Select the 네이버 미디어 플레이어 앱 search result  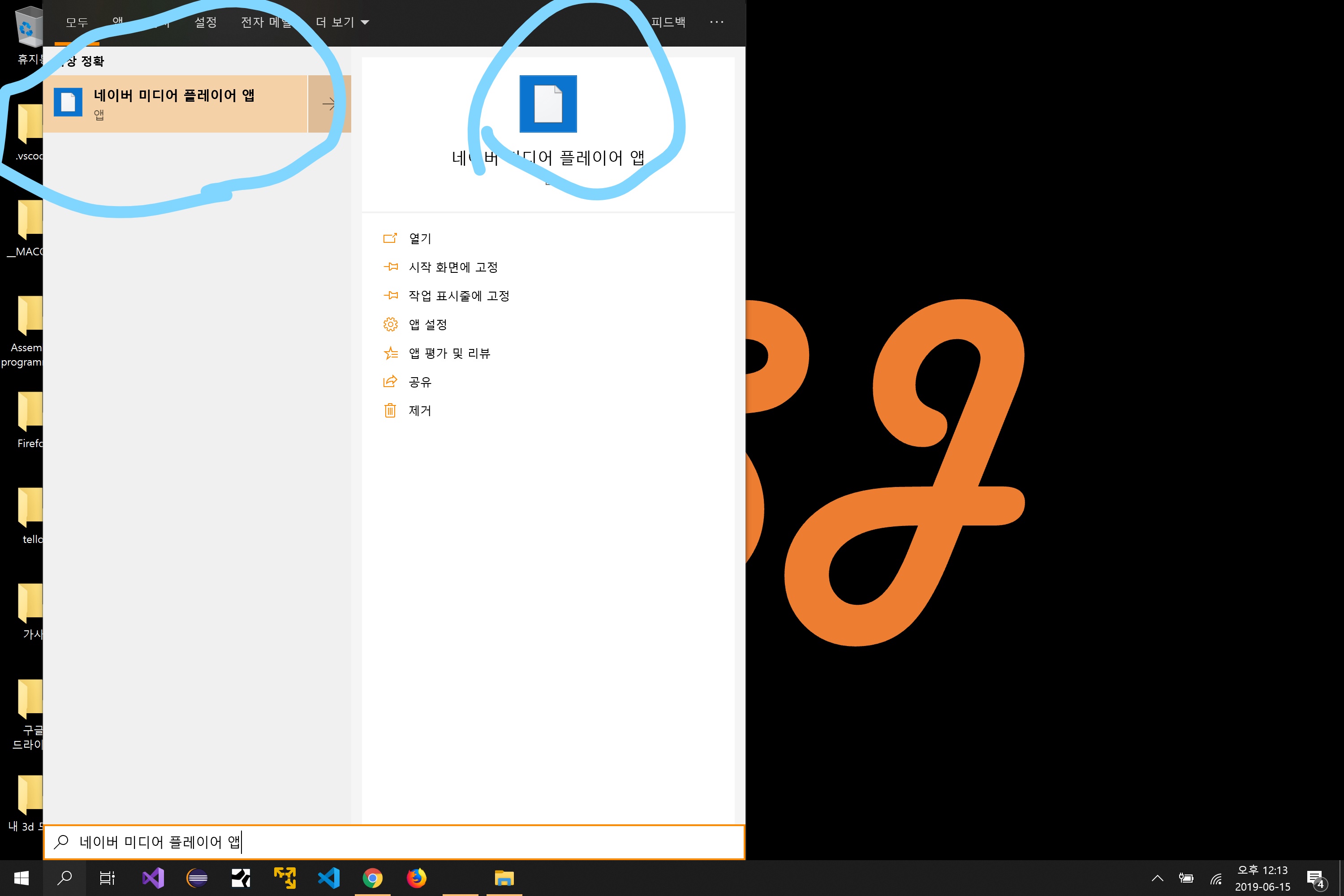point(174,104)
